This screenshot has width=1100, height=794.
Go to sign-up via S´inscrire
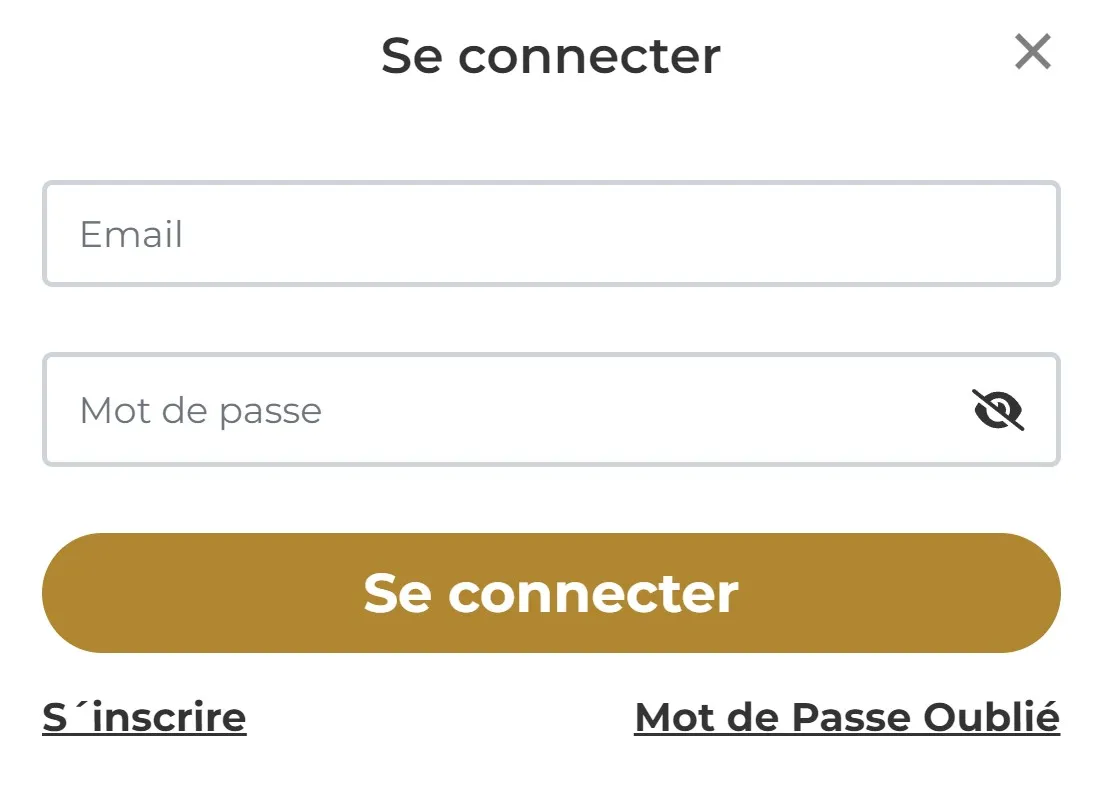[x=144, y=717]
